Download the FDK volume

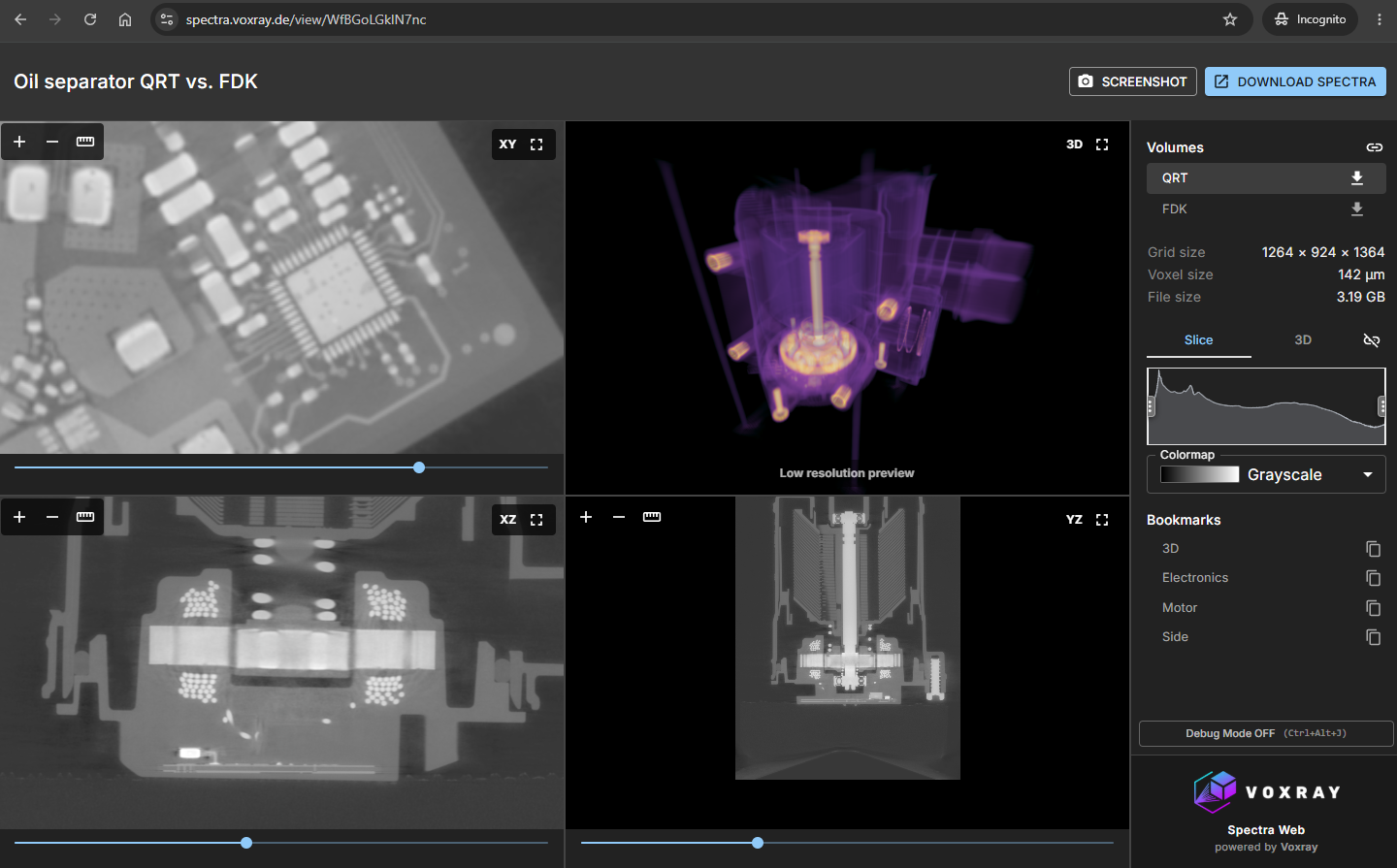tap(1357, 209)
